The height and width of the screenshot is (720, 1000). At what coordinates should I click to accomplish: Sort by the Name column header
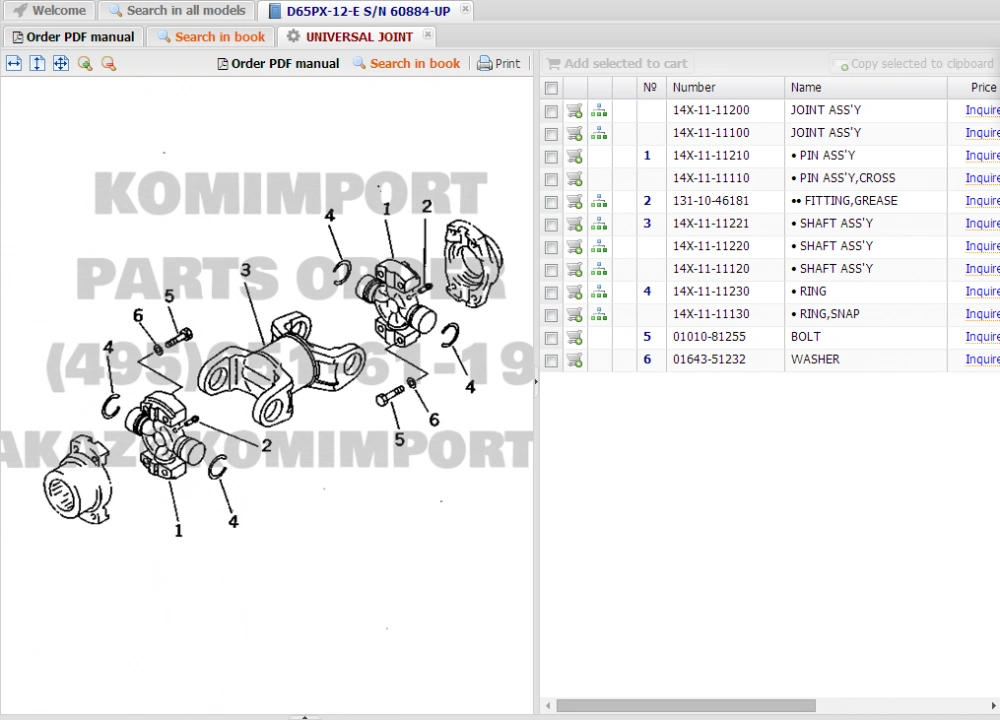(865, 87)
